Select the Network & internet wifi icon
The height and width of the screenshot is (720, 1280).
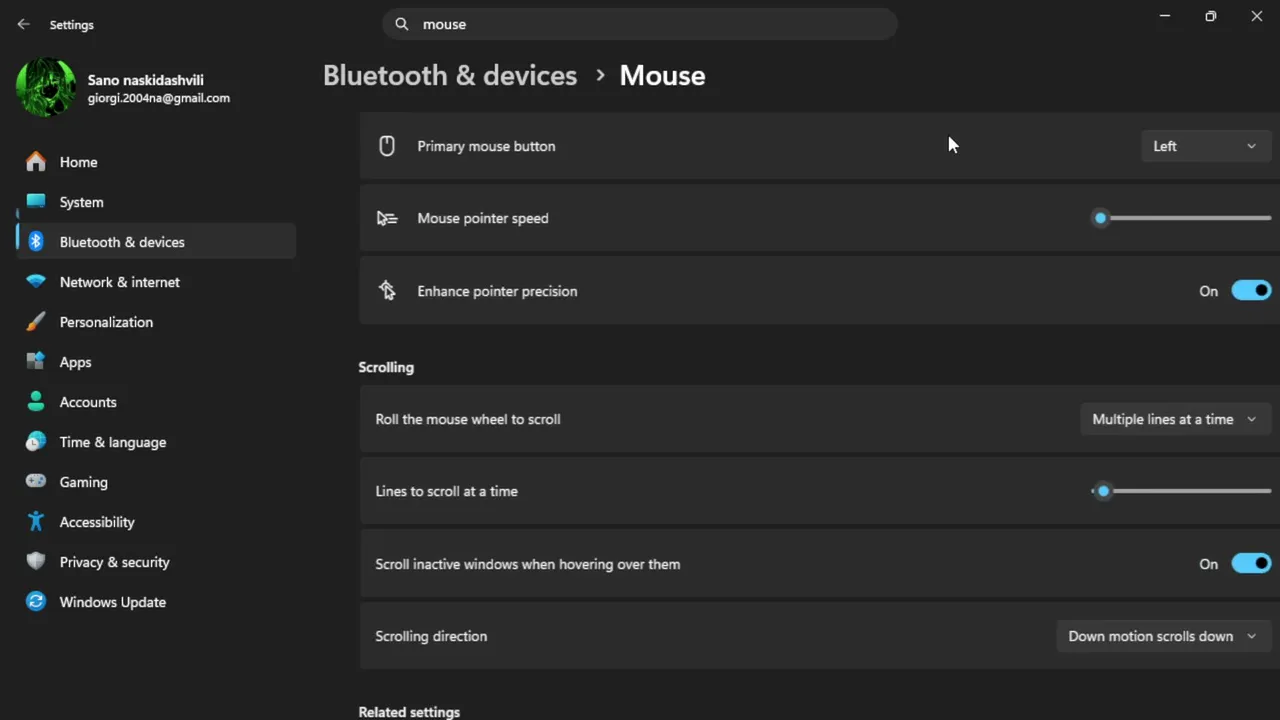click(x=36, y=282)
